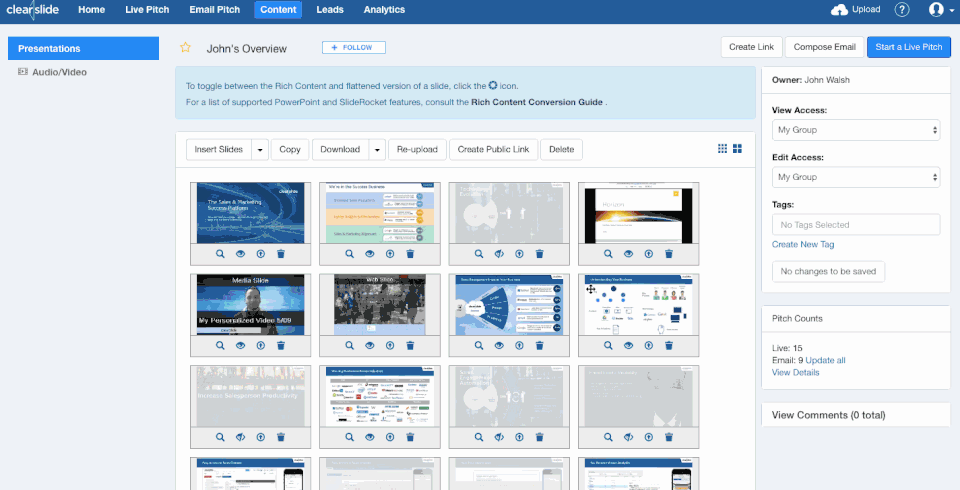The image size is (960, 490).
Task: Click the Insert Slides button
Action: [x=219, y=149]
